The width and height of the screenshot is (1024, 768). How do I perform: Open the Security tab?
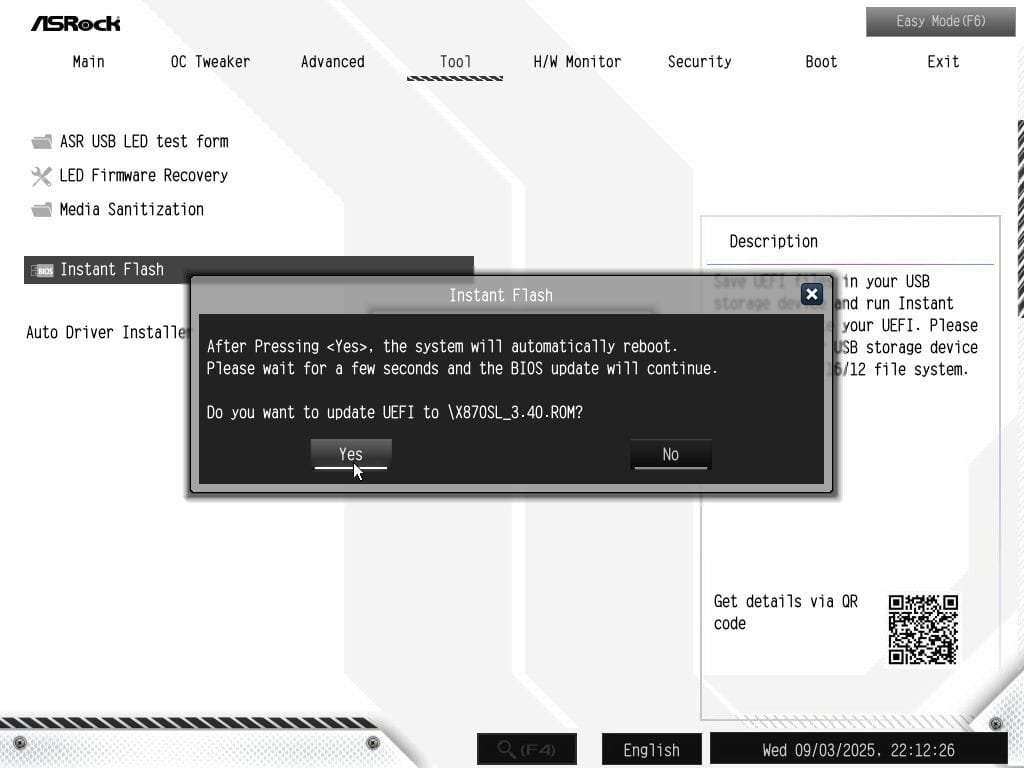[699, 62]
